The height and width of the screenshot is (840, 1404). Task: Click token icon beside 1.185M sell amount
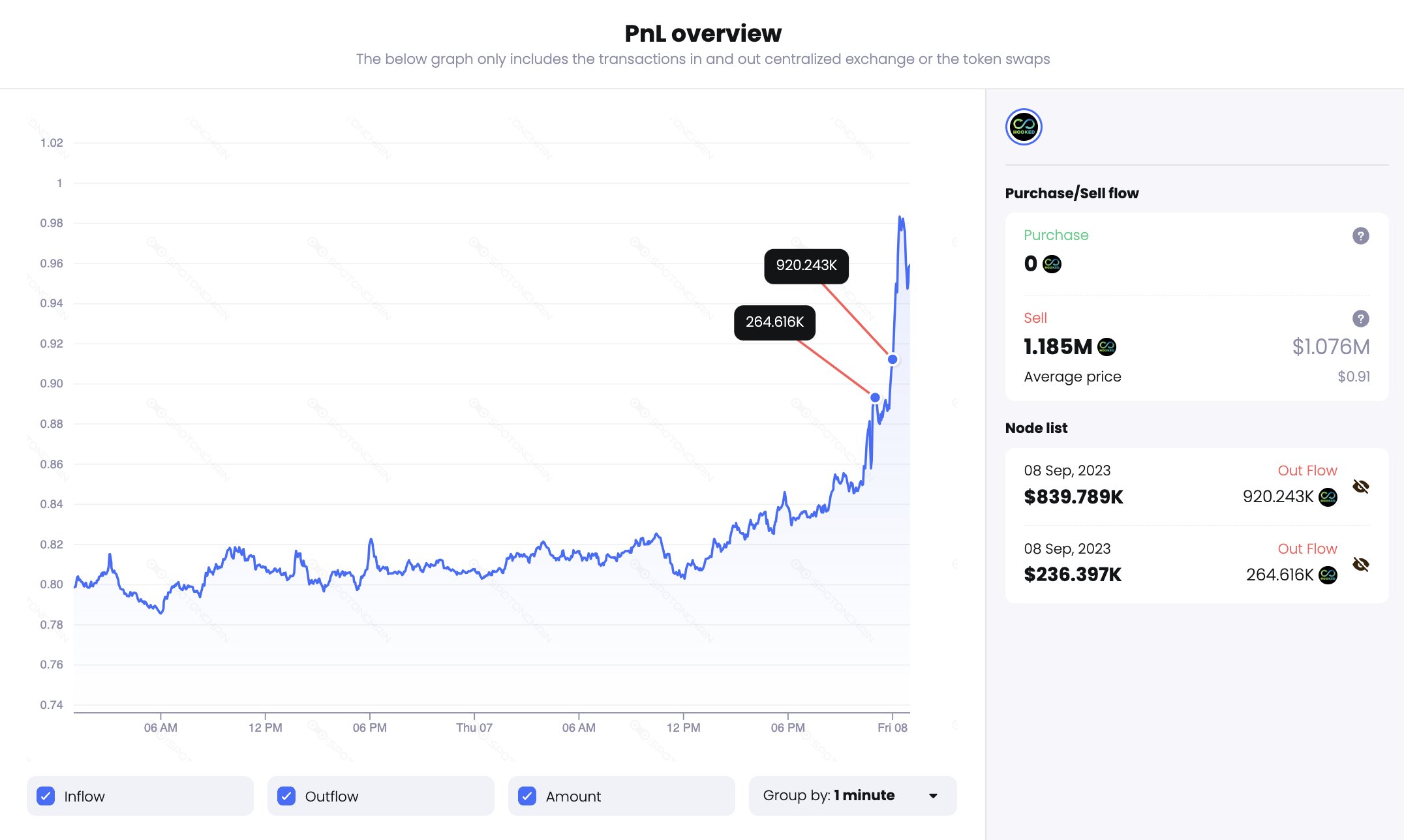(1107, 347)
